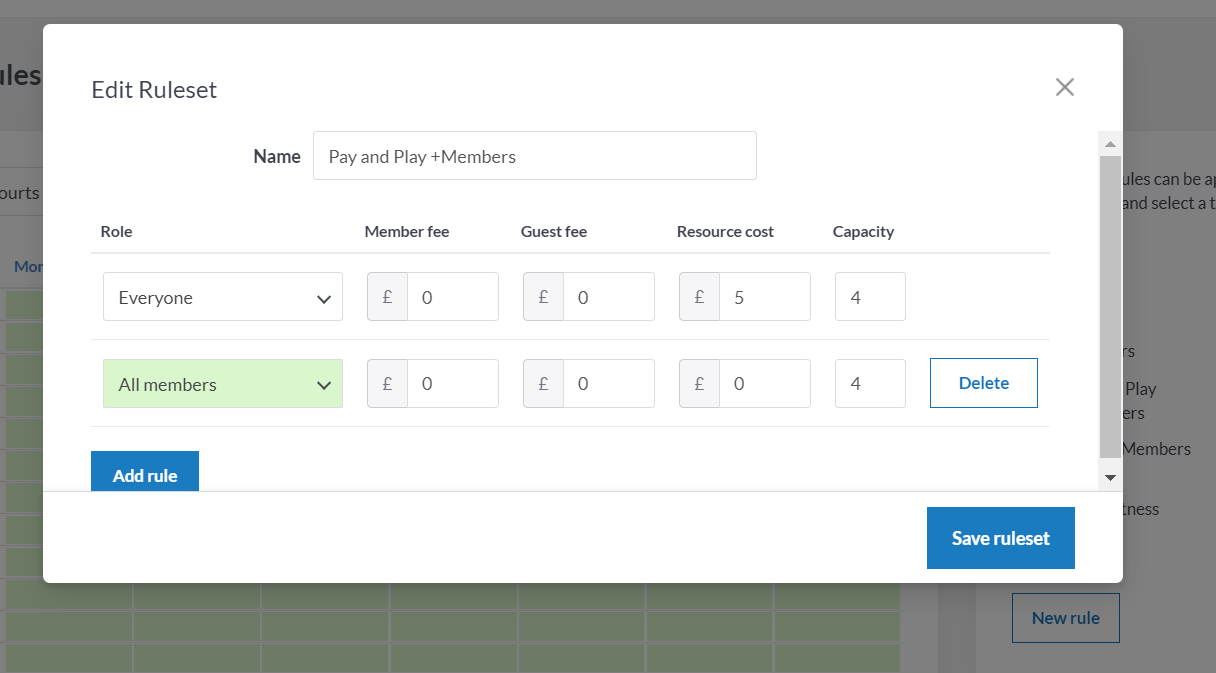Change the capacity for the All members rule
The height and width of the screenshot is (673, 1216).
click(x=869, y=384)
